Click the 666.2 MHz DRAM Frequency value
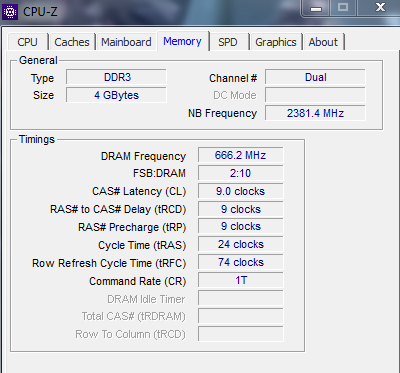The width and height of the screenshot is (400, 373). (x=240, y=155)
